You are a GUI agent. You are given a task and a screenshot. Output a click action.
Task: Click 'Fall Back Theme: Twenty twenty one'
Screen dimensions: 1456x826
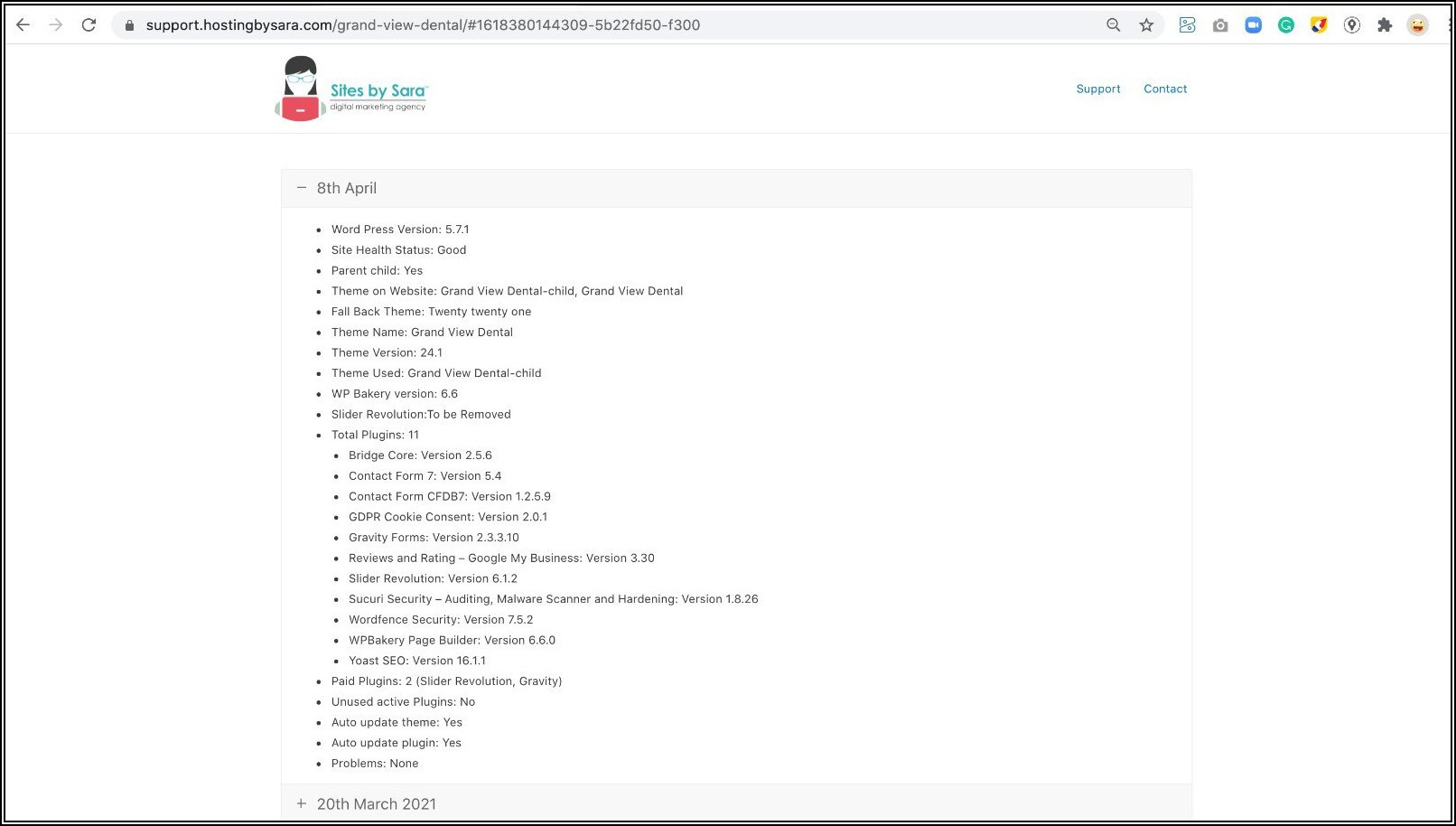[431, 312]
